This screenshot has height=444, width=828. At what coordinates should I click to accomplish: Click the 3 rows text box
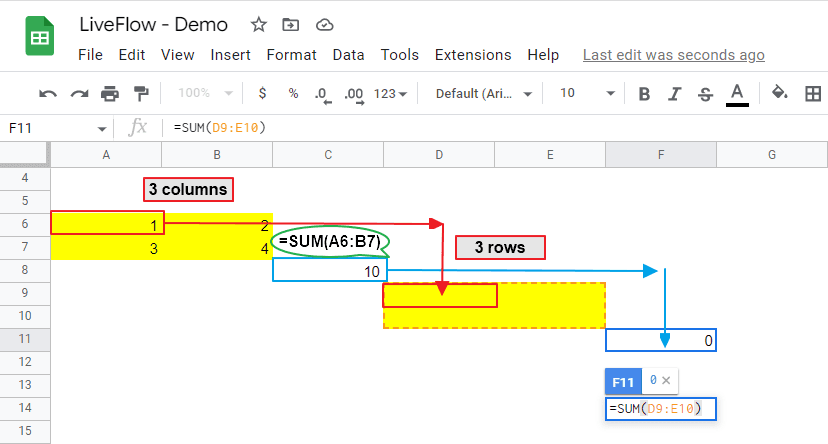(x=500, y=248)
